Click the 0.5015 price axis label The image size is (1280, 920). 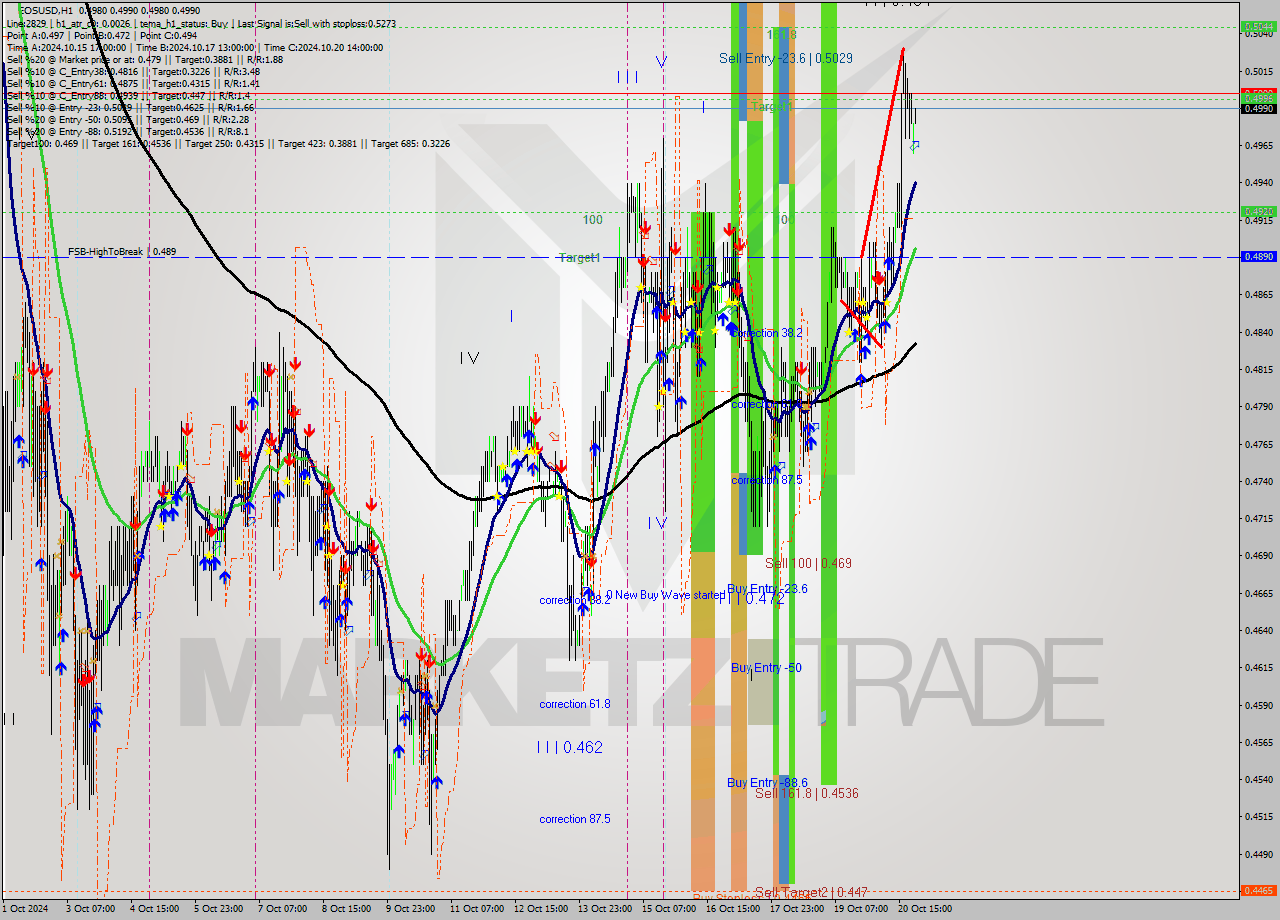click(1259, 72)
